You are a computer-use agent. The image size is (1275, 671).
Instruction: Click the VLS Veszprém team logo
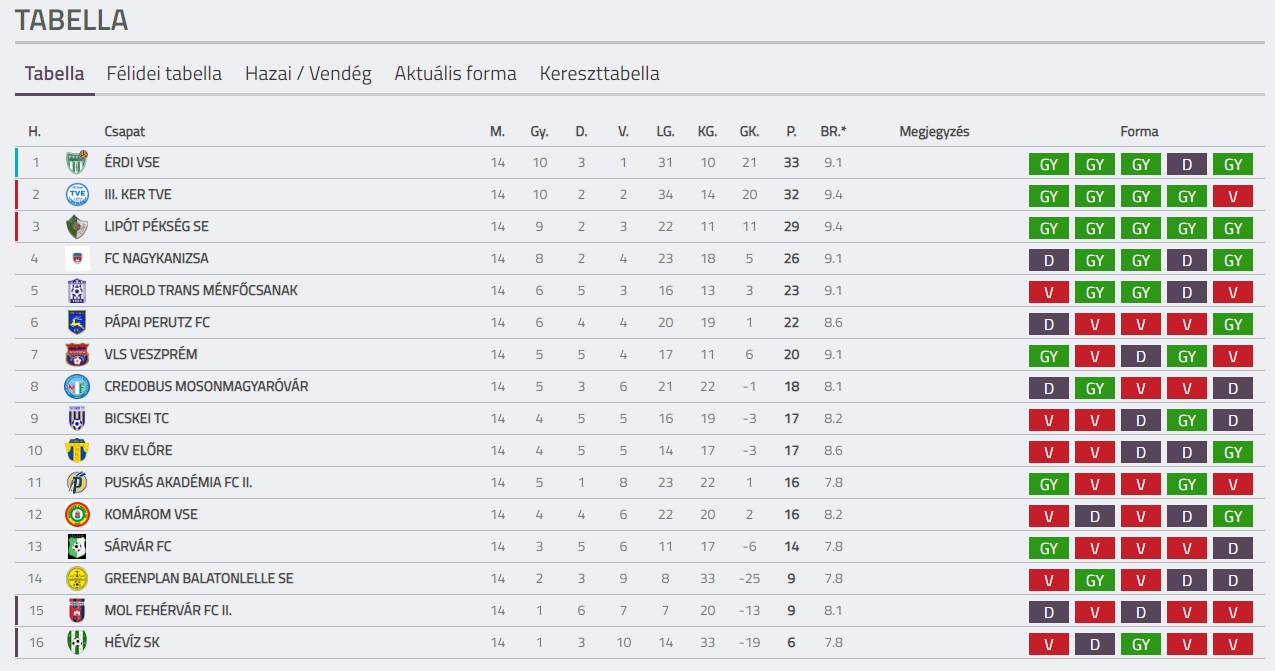(x=77, y=355)
